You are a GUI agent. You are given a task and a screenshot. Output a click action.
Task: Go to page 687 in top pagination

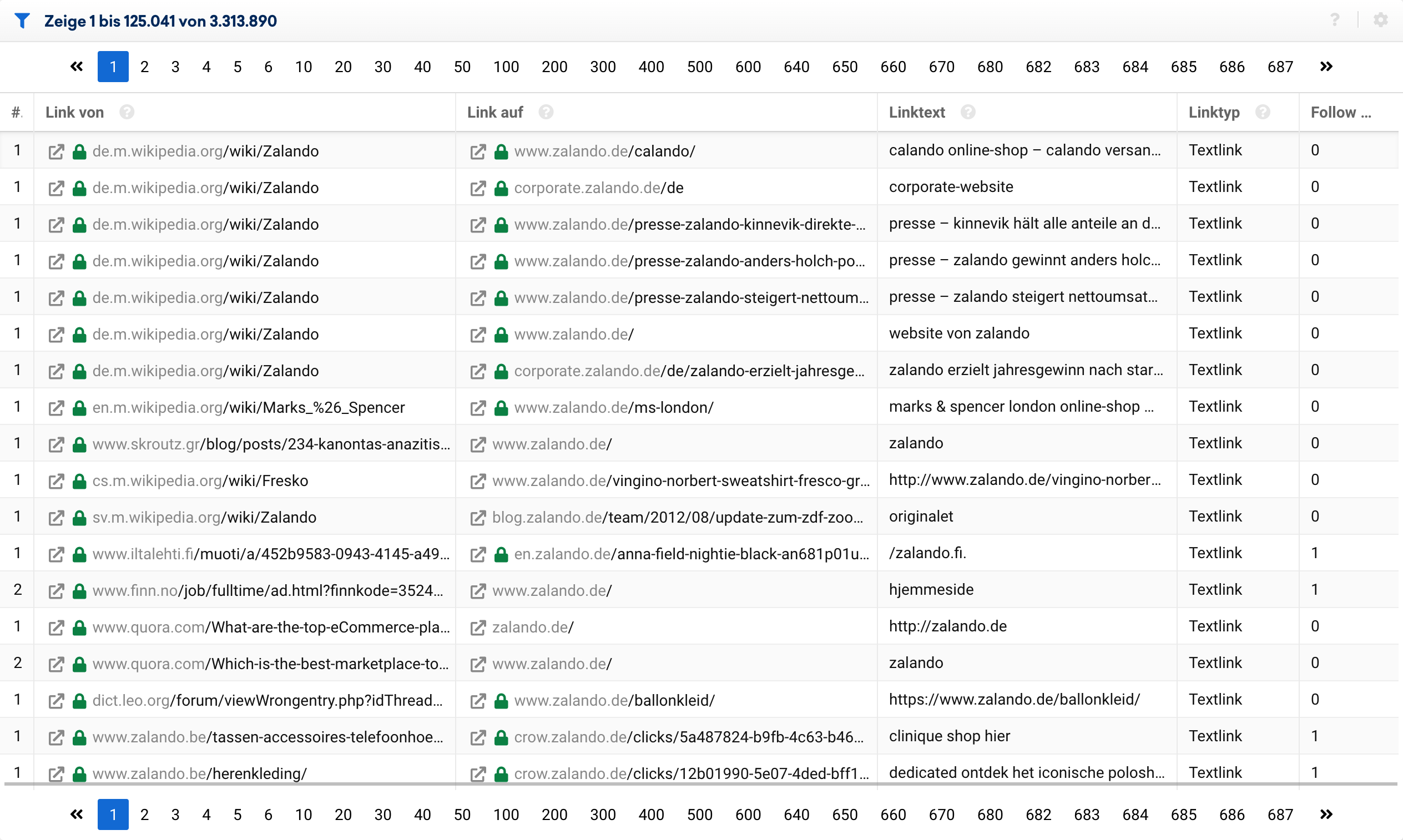[1280, 67]
